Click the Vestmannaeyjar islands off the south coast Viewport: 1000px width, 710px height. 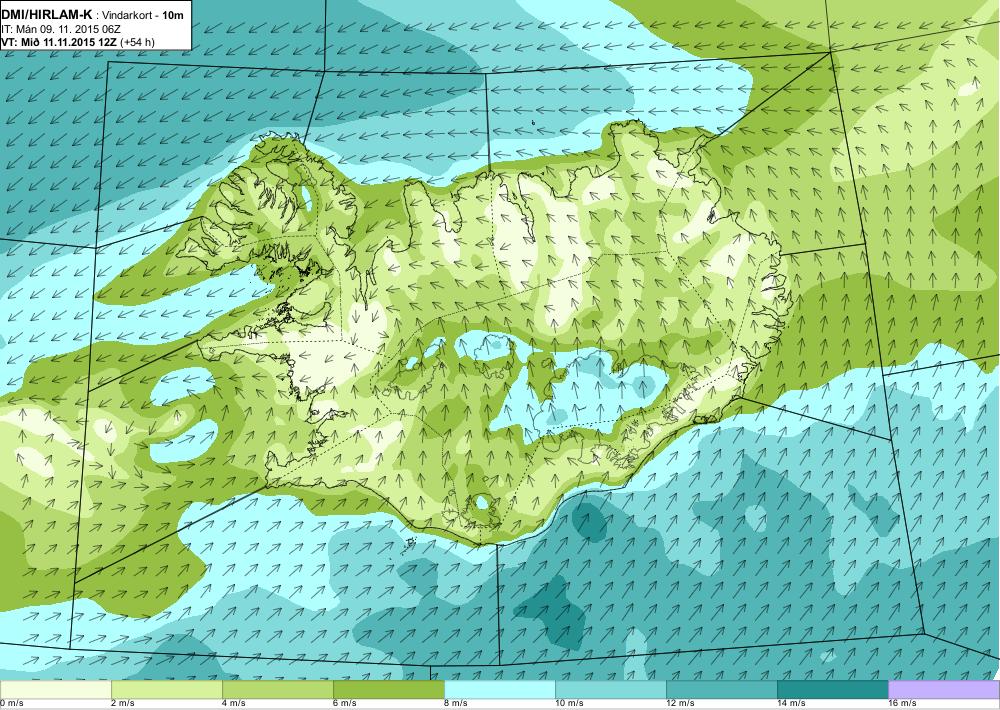[x=411, y=544]
